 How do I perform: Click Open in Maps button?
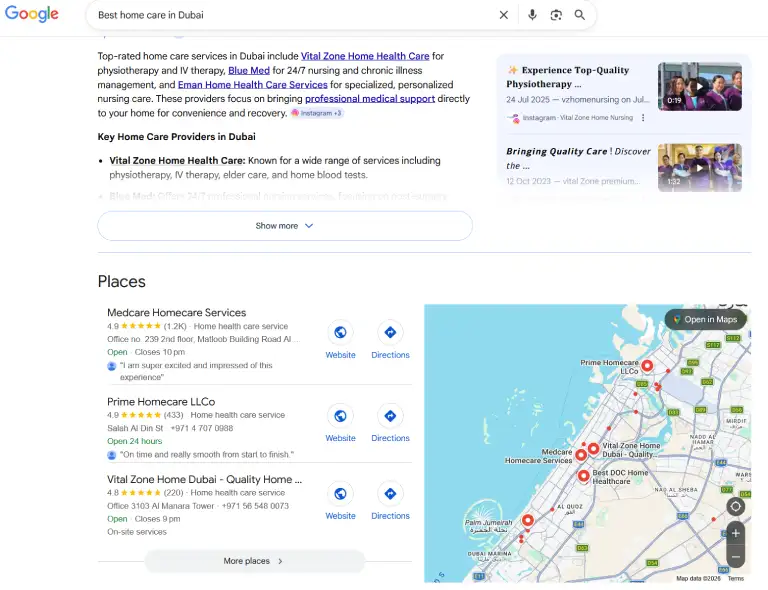pyautogui.click(x=705, y=320)
